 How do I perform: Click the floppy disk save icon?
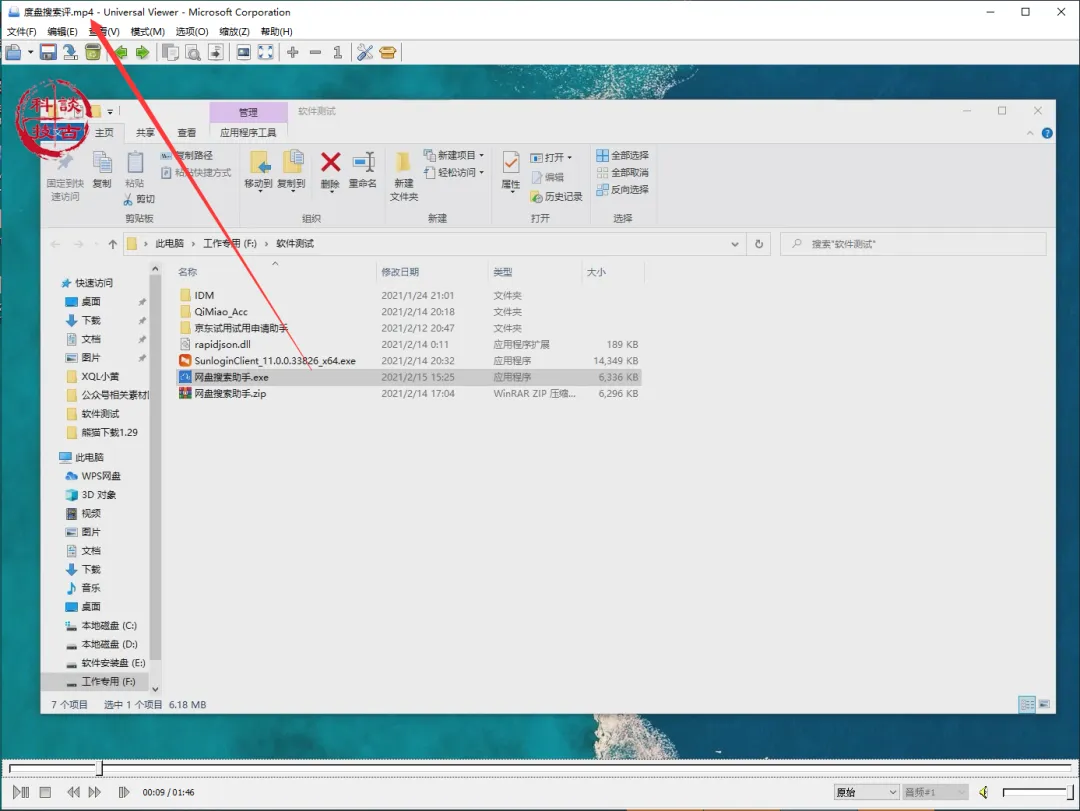[x=48, y=52]
